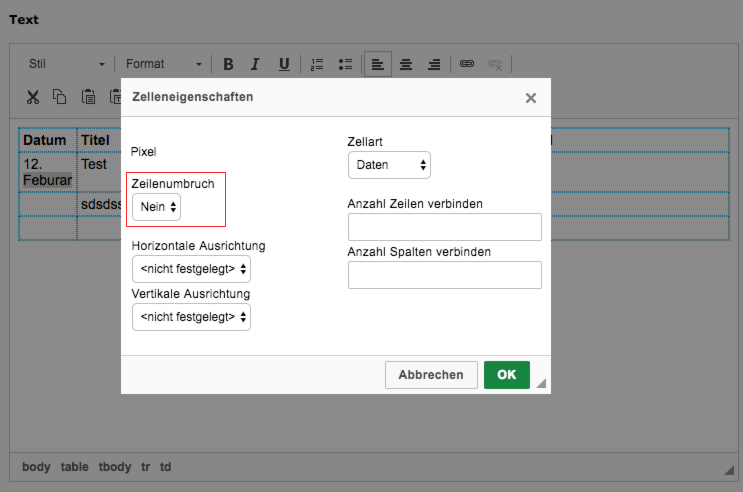Align text right
The height and width of the screenshot is (492, 743).
434,64
